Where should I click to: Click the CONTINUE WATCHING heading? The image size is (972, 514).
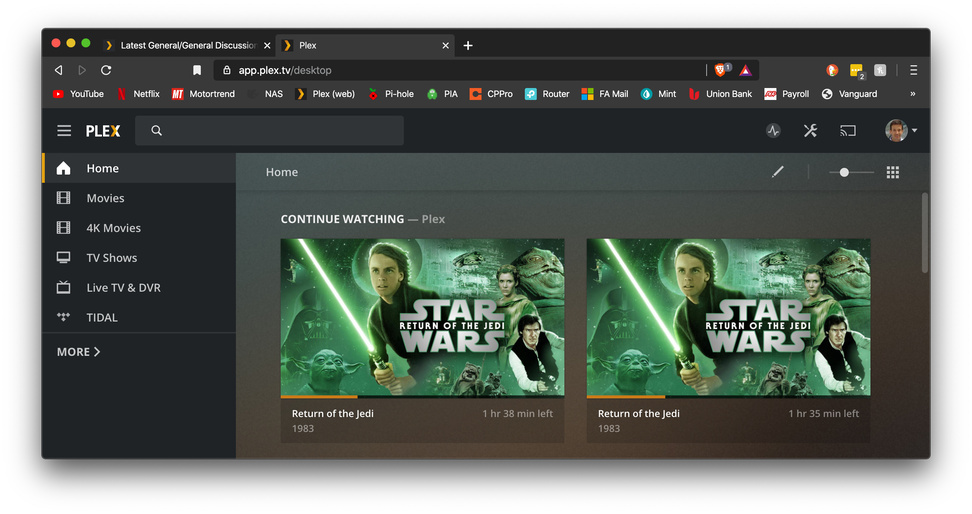pyautogui.click(x=342, y=219)
